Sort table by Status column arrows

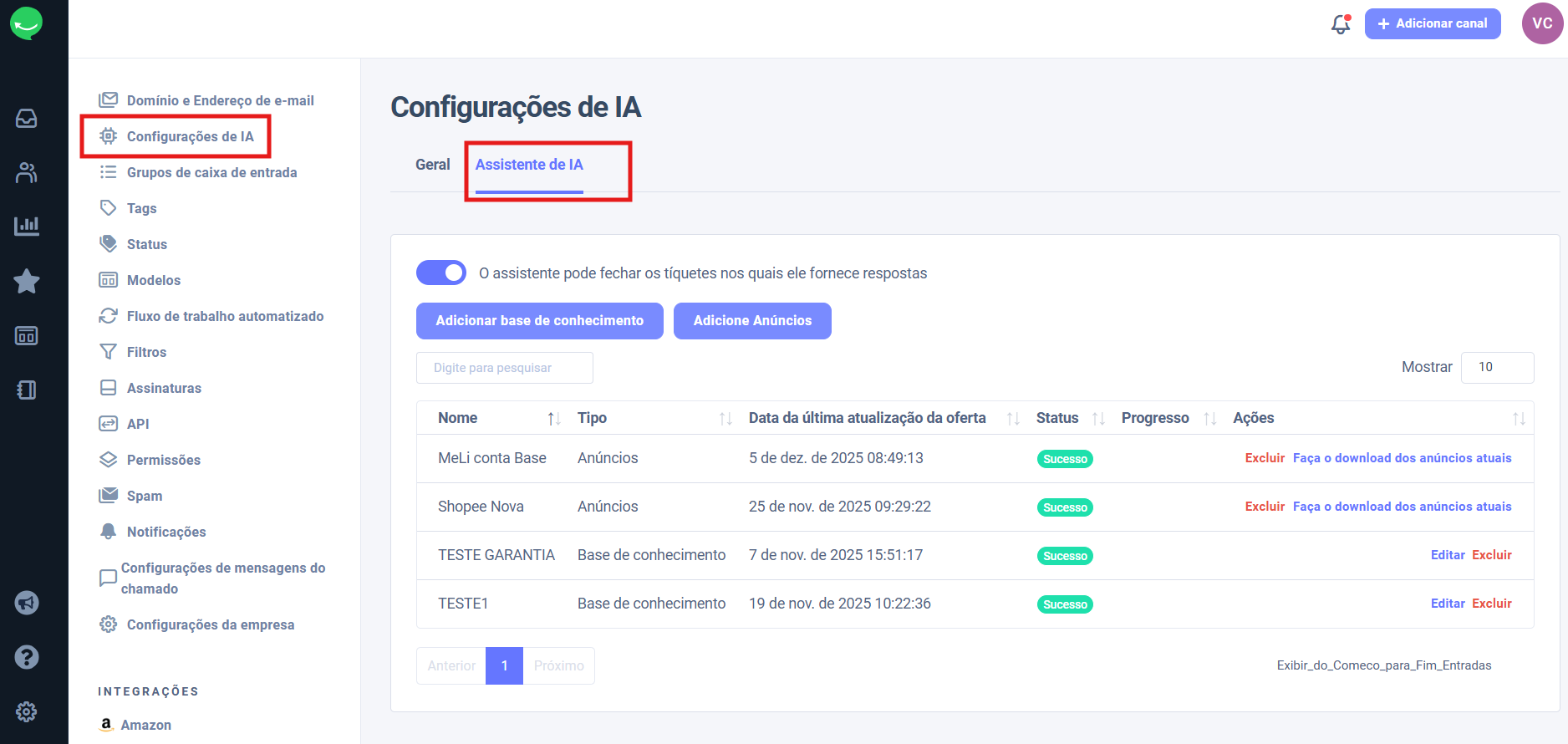(1098, 419)
